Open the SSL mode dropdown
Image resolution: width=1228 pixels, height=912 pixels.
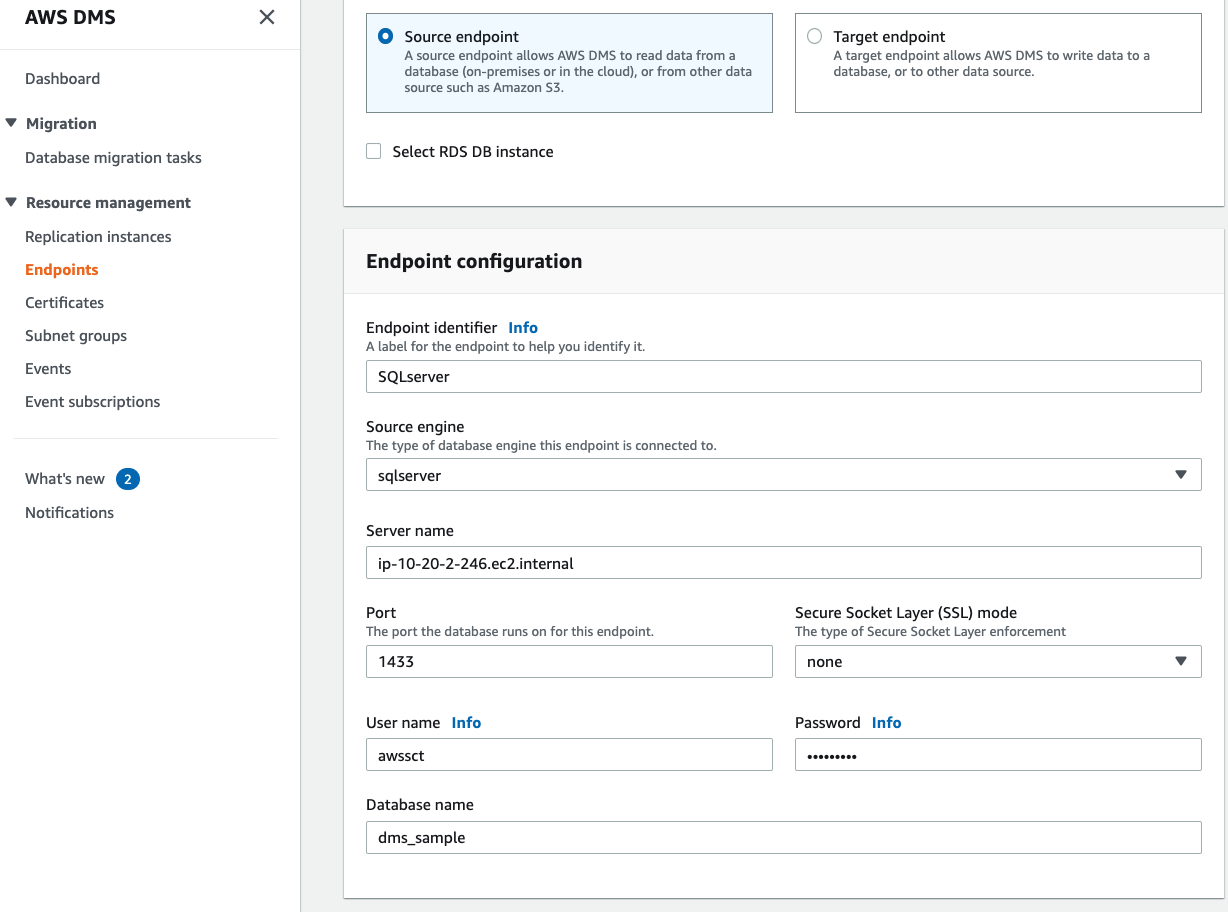[997, 661]
